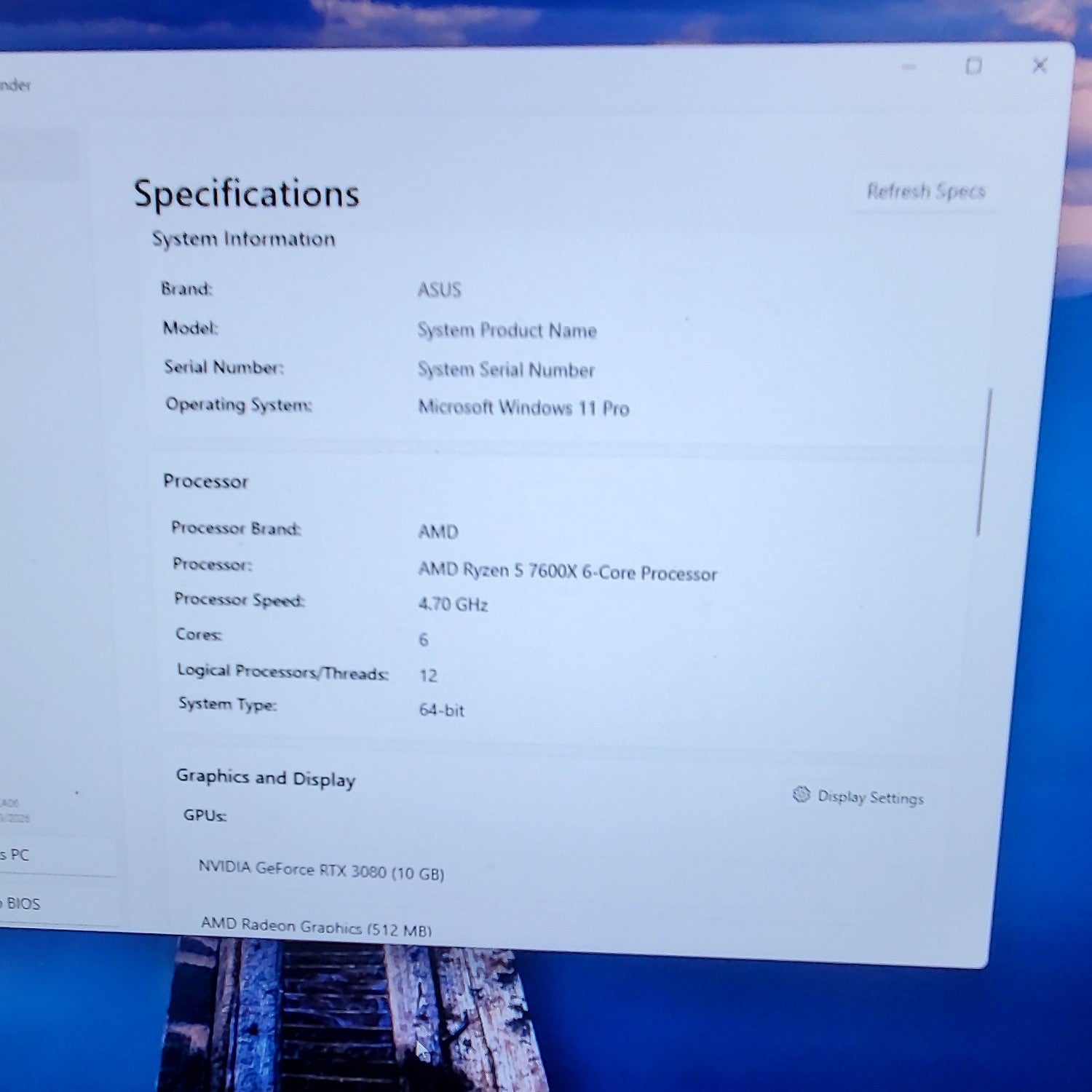Click the 'System Information' subheading
Image resolution: width=1092 pixels, height=1092 pixels.
pyautogui.click(x=244, y=239)
